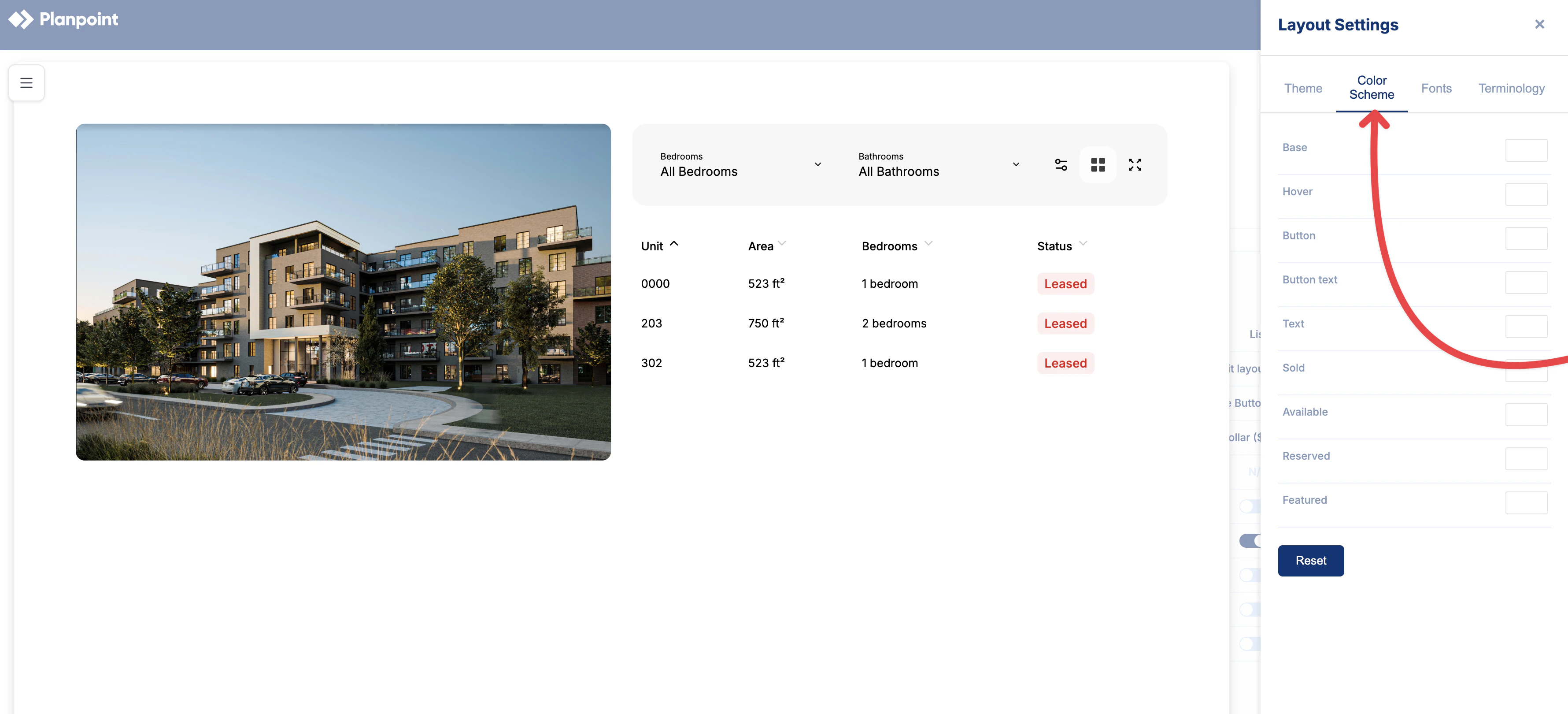Screen dimensions: 1568x714
Task: Sort by Status column chevron
Action: click(1083, 244)
